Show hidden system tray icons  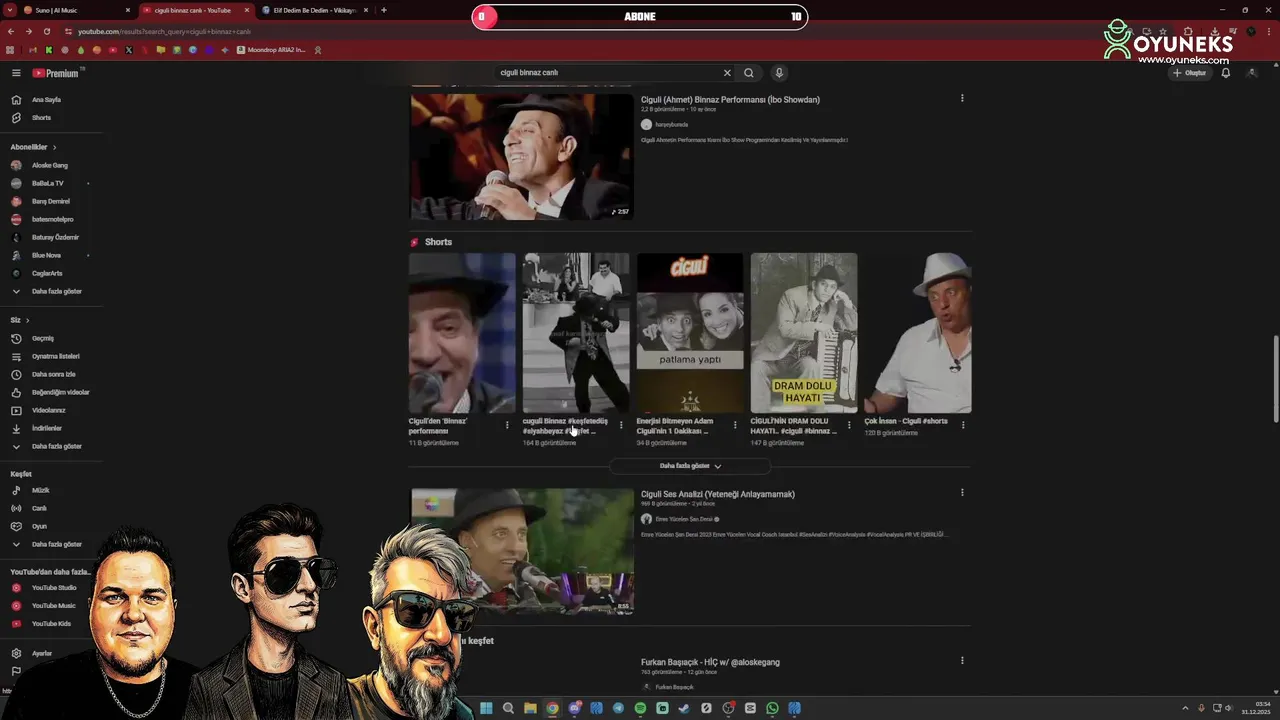pyautogui.click(x=1185, y=708)
